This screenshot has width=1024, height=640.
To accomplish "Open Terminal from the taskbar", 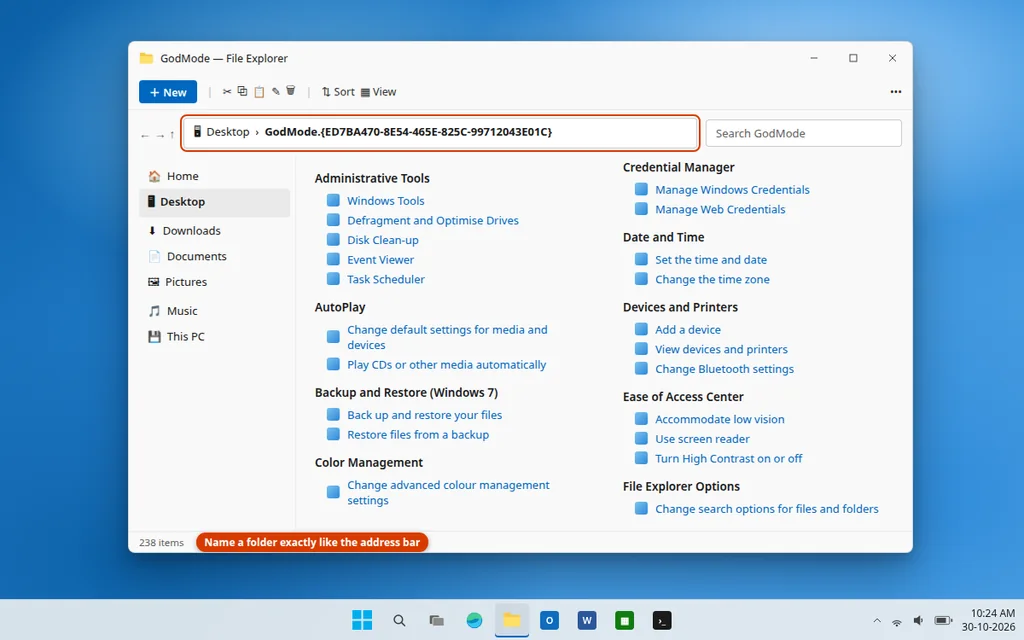I will click(x=662, y=620).
